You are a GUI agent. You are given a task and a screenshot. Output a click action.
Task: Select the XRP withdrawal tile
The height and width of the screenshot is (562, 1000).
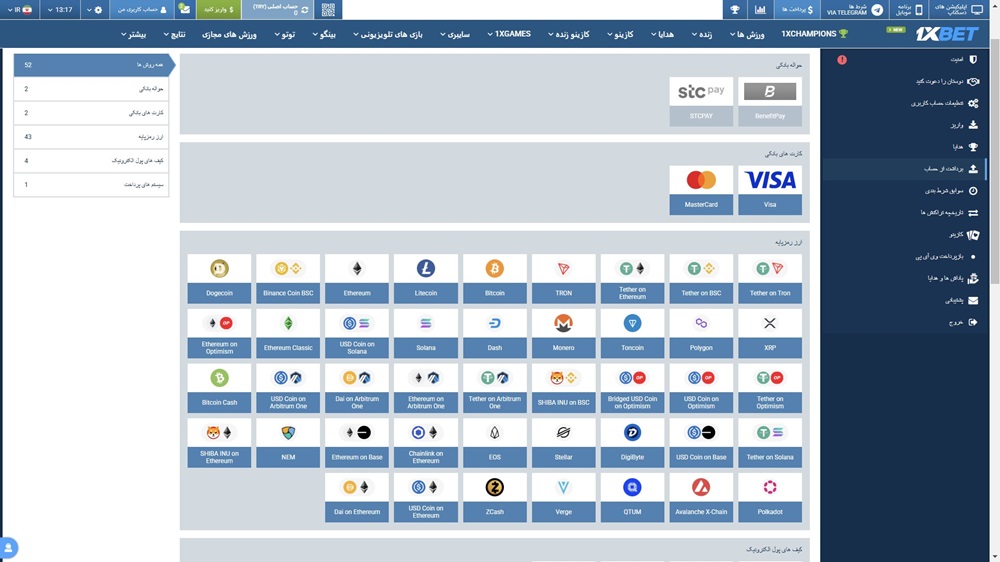tap(770, 333)
